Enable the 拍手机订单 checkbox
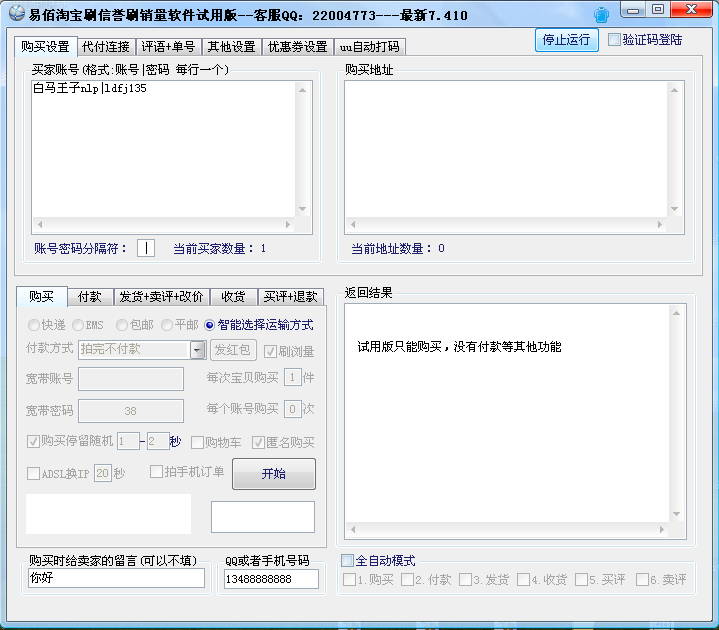This screenshot has width=719, height=630. [156, 471]
